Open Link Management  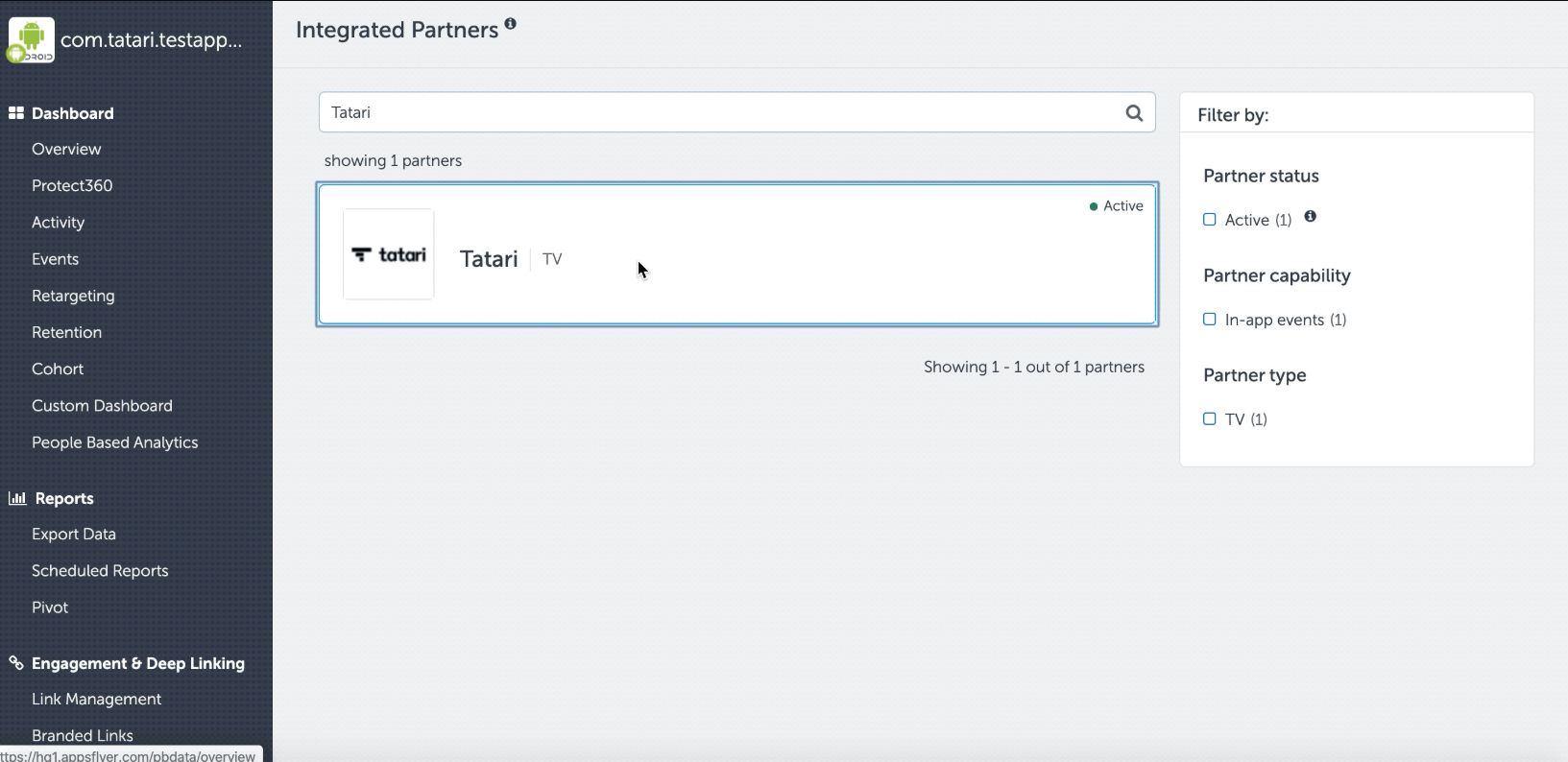click(x=96, y=700)
